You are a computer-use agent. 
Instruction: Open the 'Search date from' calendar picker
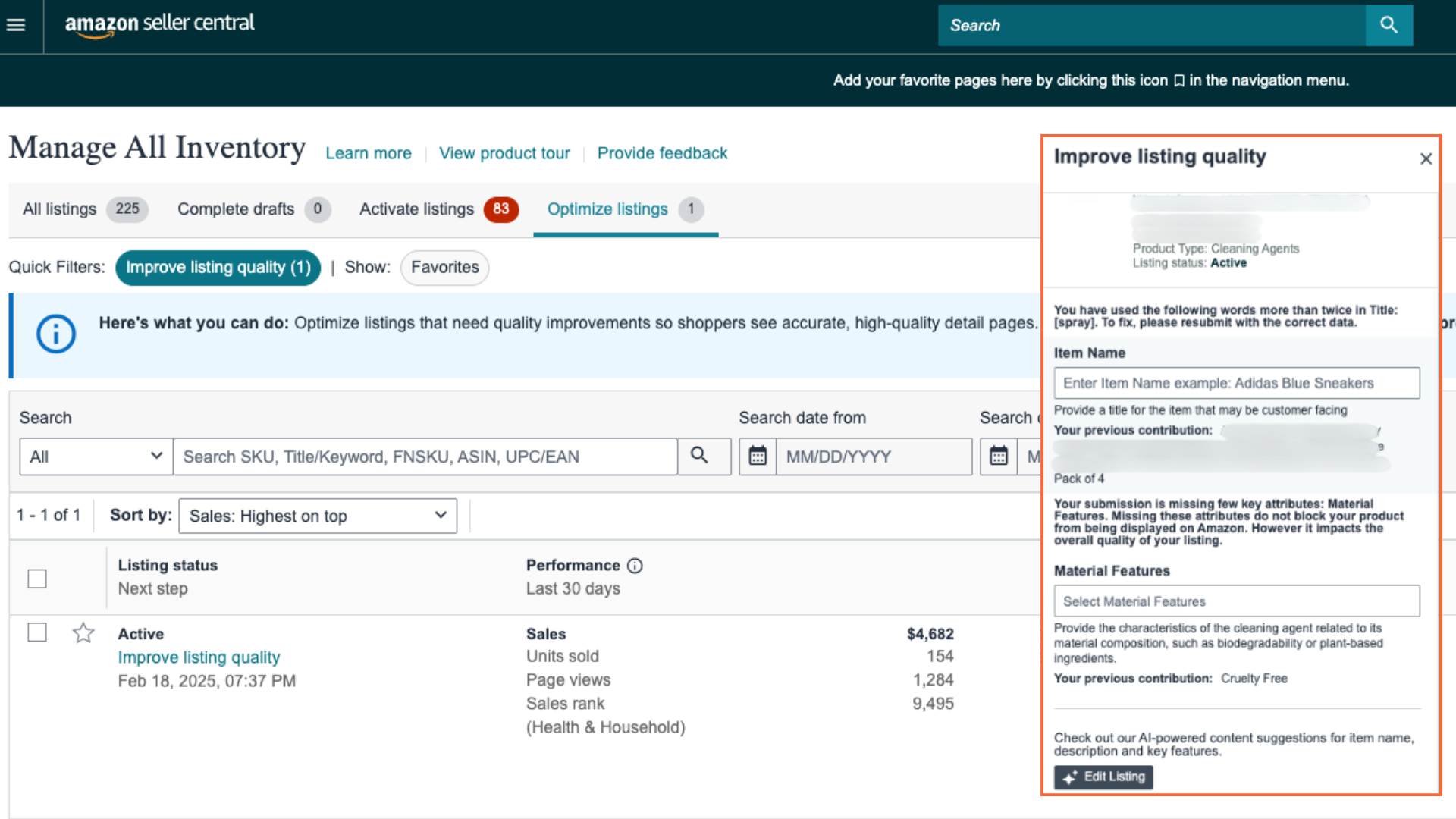pos(757,457)
